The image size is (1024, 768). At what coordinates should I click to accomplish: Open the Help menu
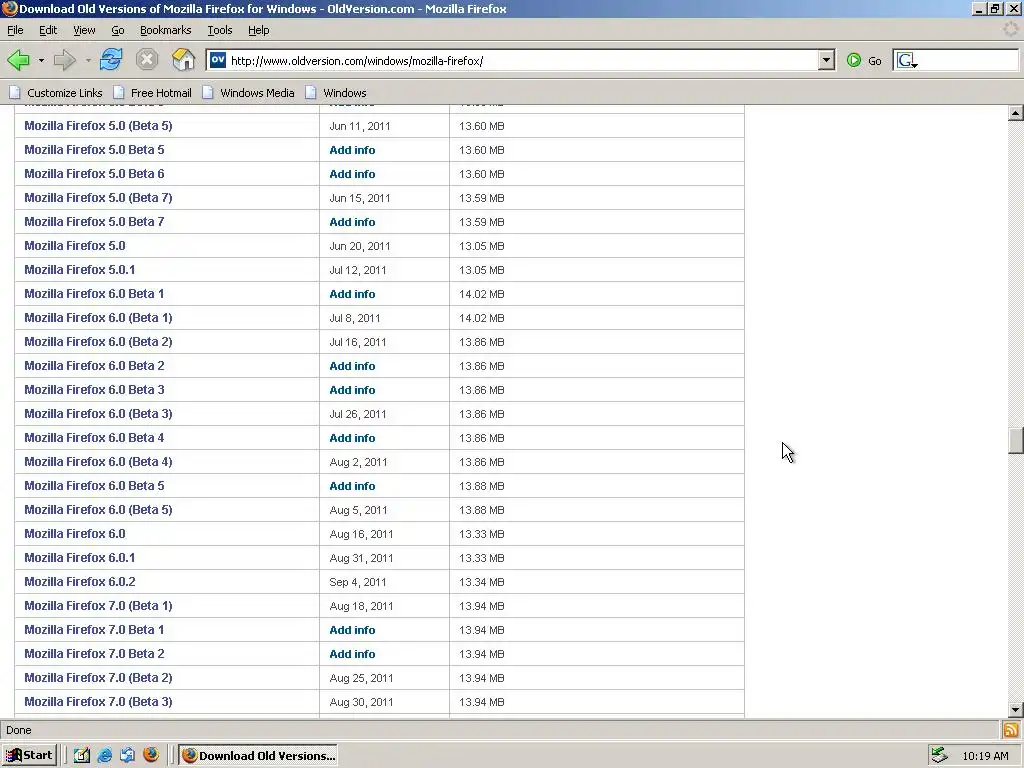(x=258, y=30)
